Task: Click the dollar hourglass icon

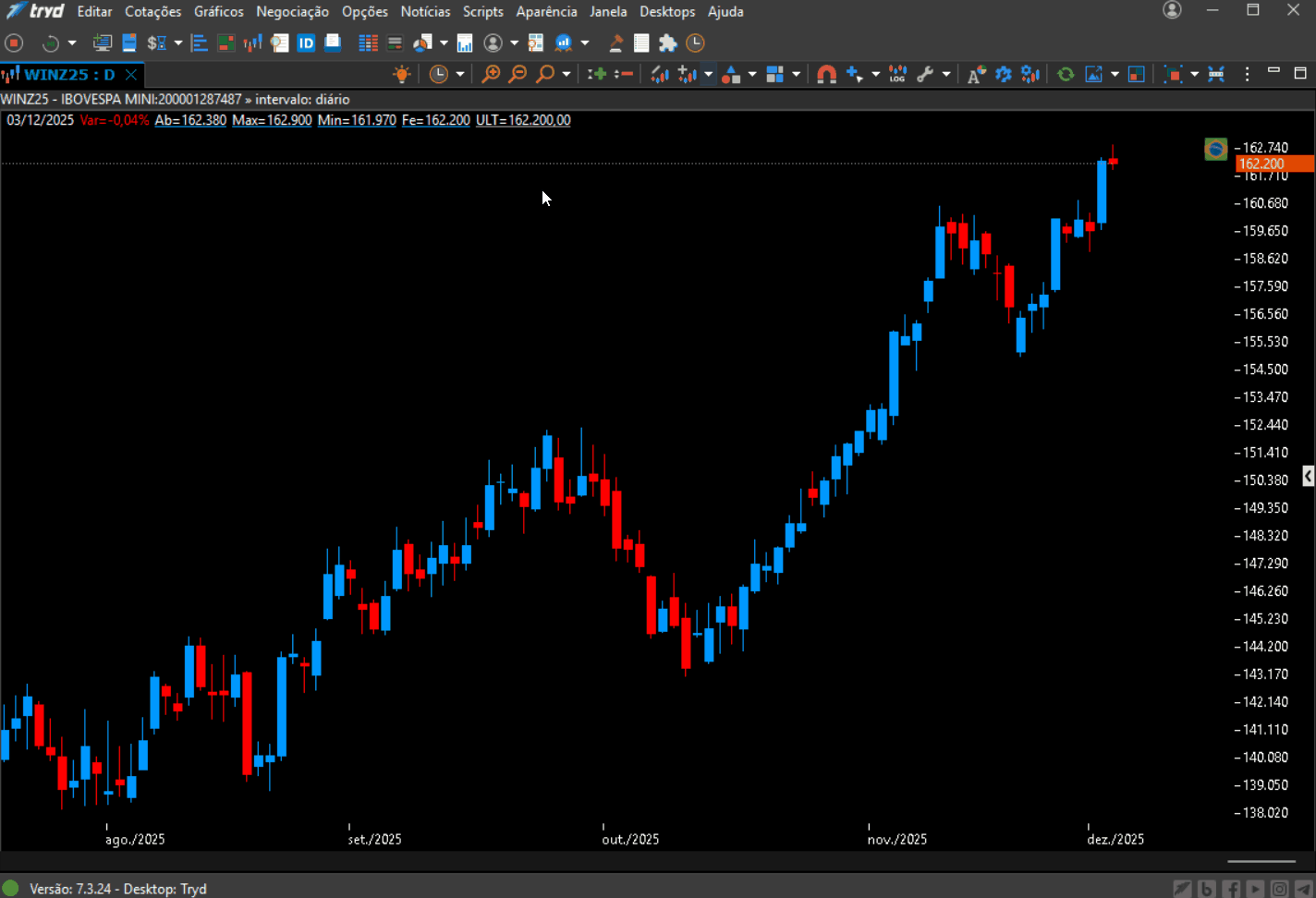Action: coord(156,42)
